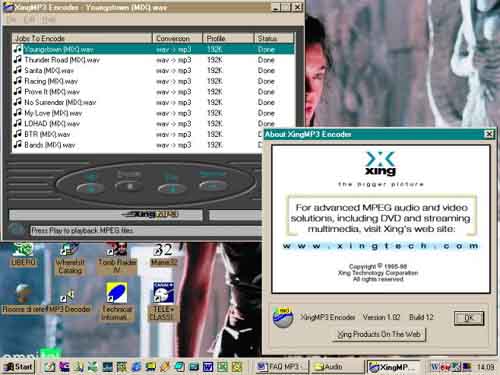Click the music note icon beside Bands (MIX).wav
This screenshot has width=500, height=375.
click(18, 145)
